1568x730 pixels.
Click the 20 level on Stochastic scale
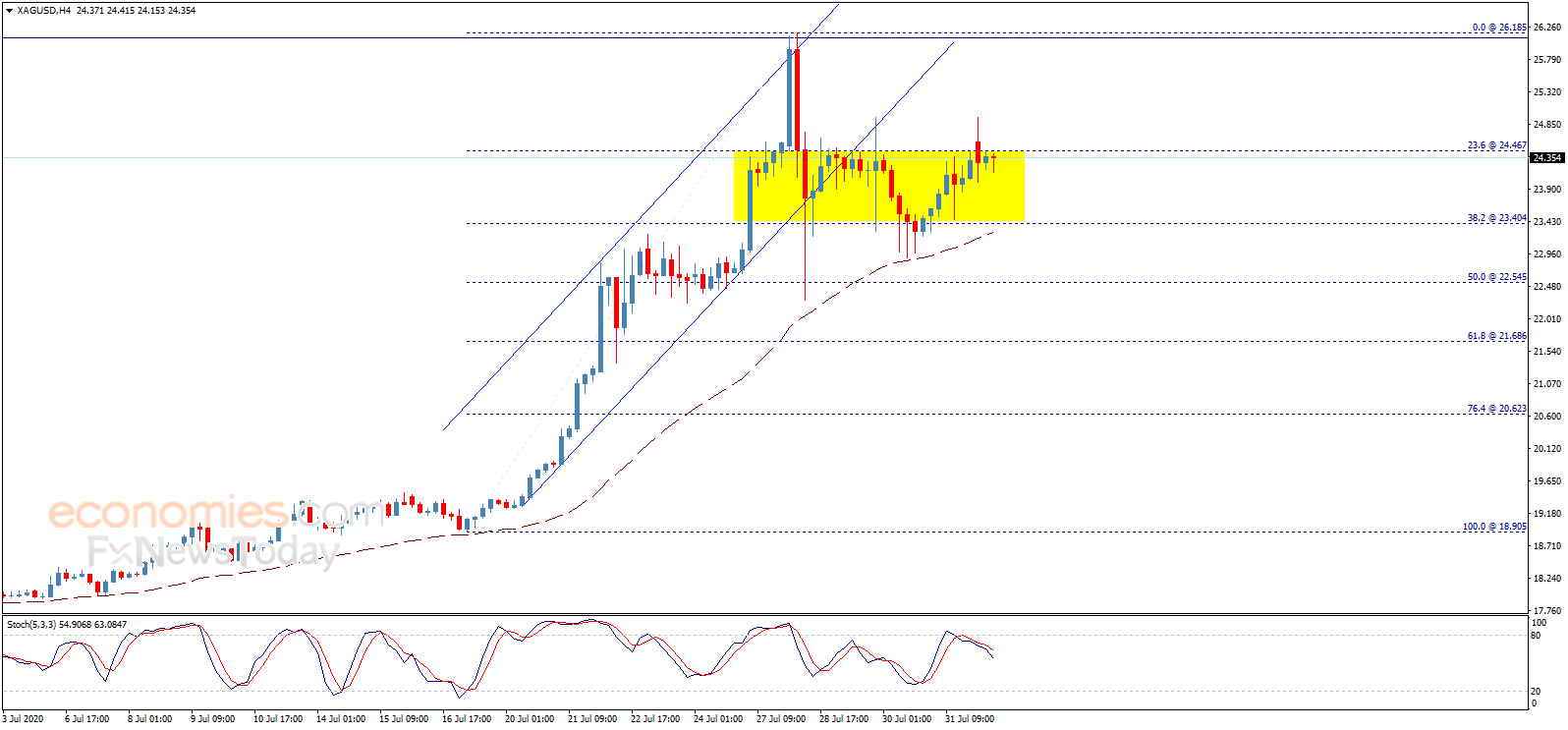(1536, 692)
